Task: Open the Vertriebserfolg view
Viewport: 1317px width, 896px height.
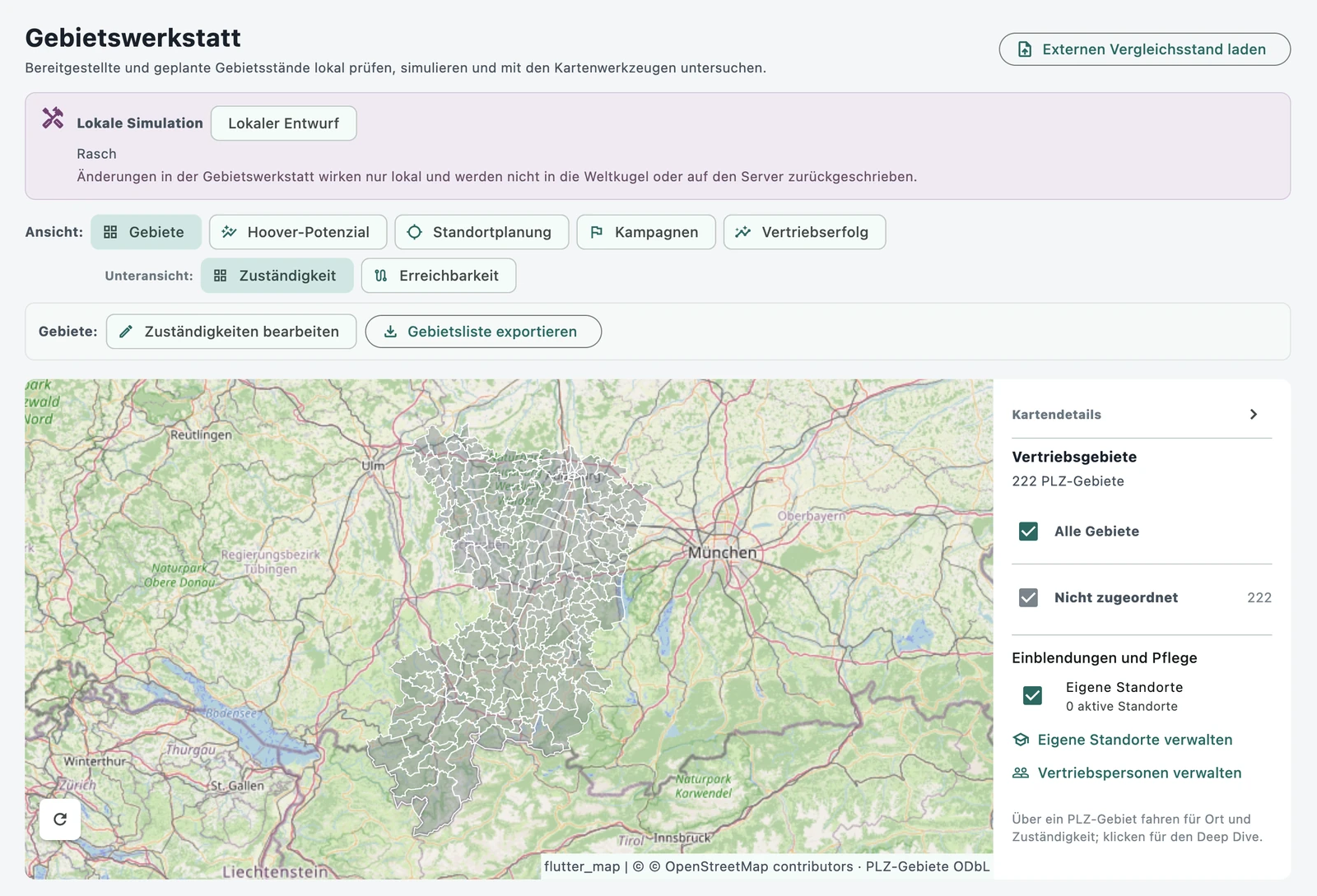Action: click(804, 232)
